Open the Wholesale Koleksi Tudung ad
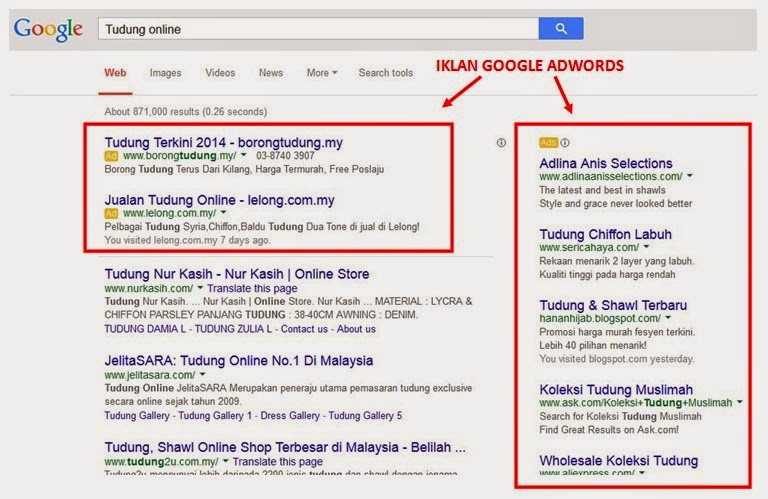Viewport: 768px width, 499px height. click(x=619, y=461)
